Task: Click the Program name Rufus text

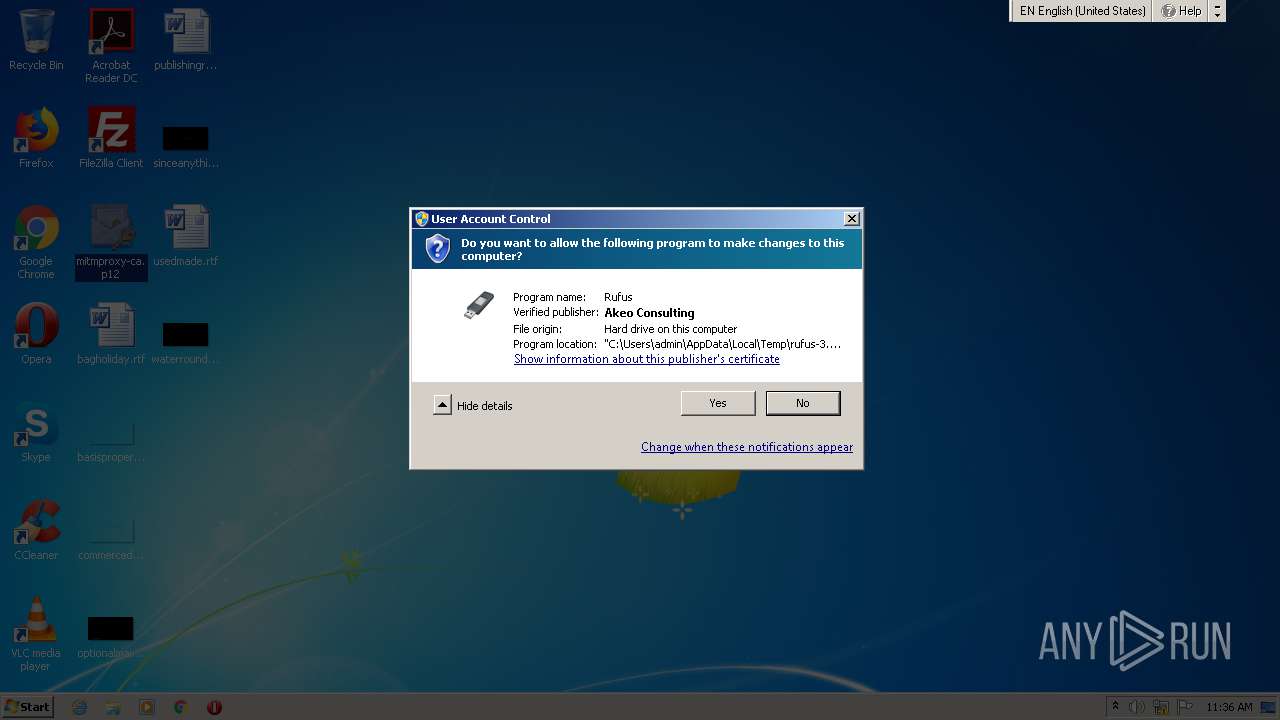Action: pyautogui.click(x=618, y=297)
